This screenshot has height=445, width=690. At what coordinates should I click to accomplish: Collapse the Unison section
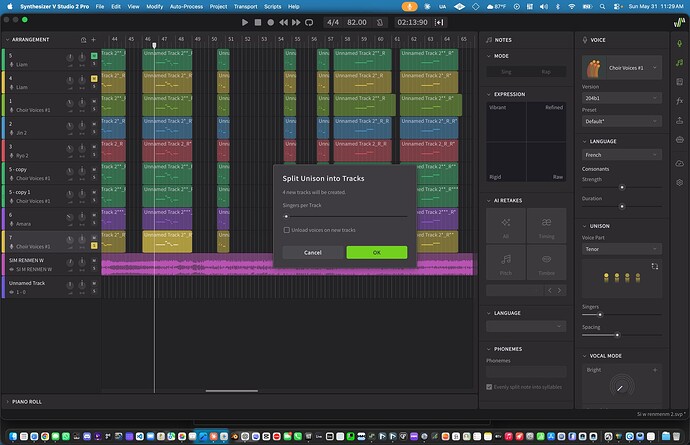[x=584, y=226]
